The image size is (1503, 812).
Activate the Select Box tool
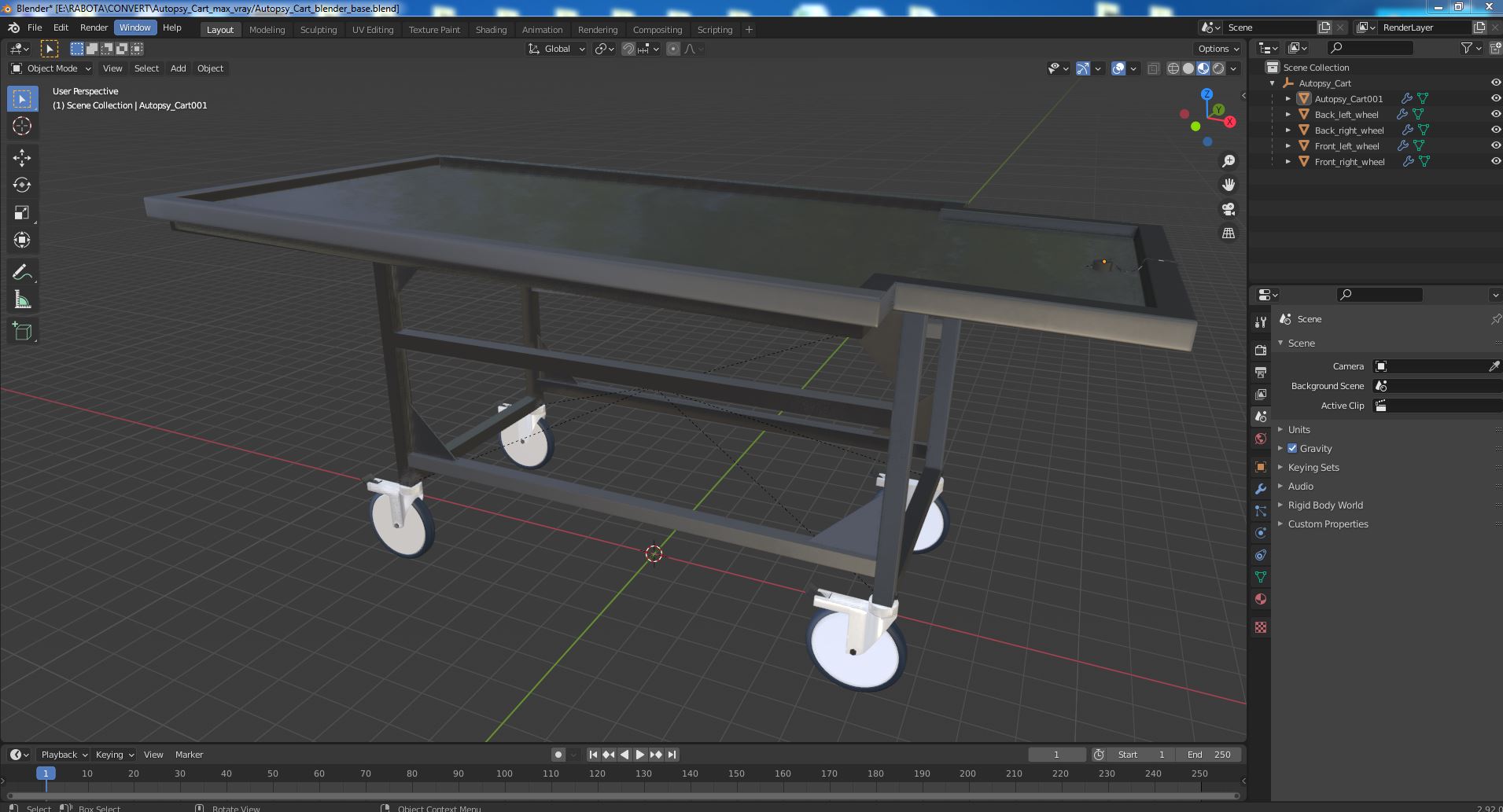click(22, 98)
